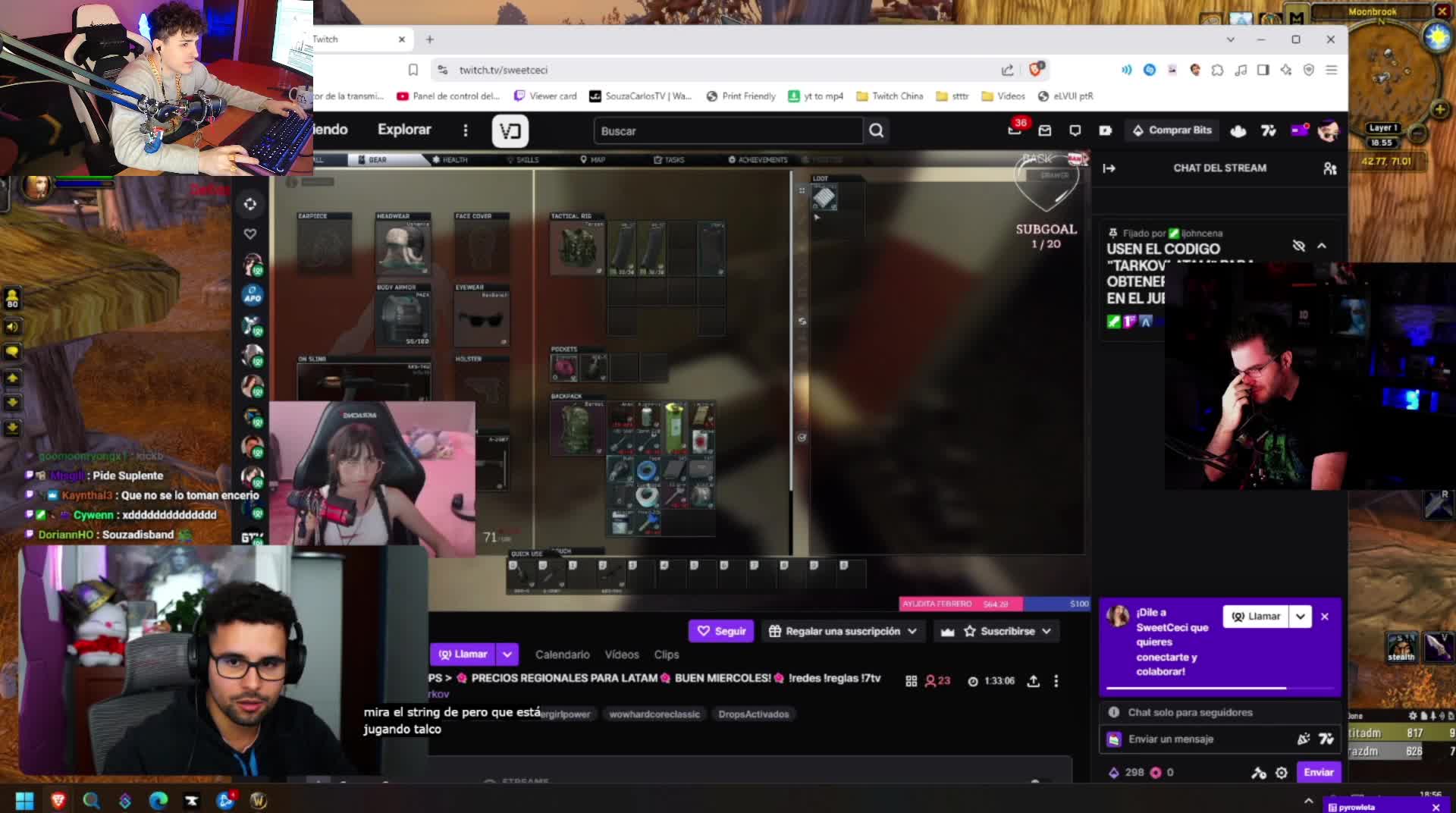
Task: Open the community members icon in chat
Action: (1329, 168)
